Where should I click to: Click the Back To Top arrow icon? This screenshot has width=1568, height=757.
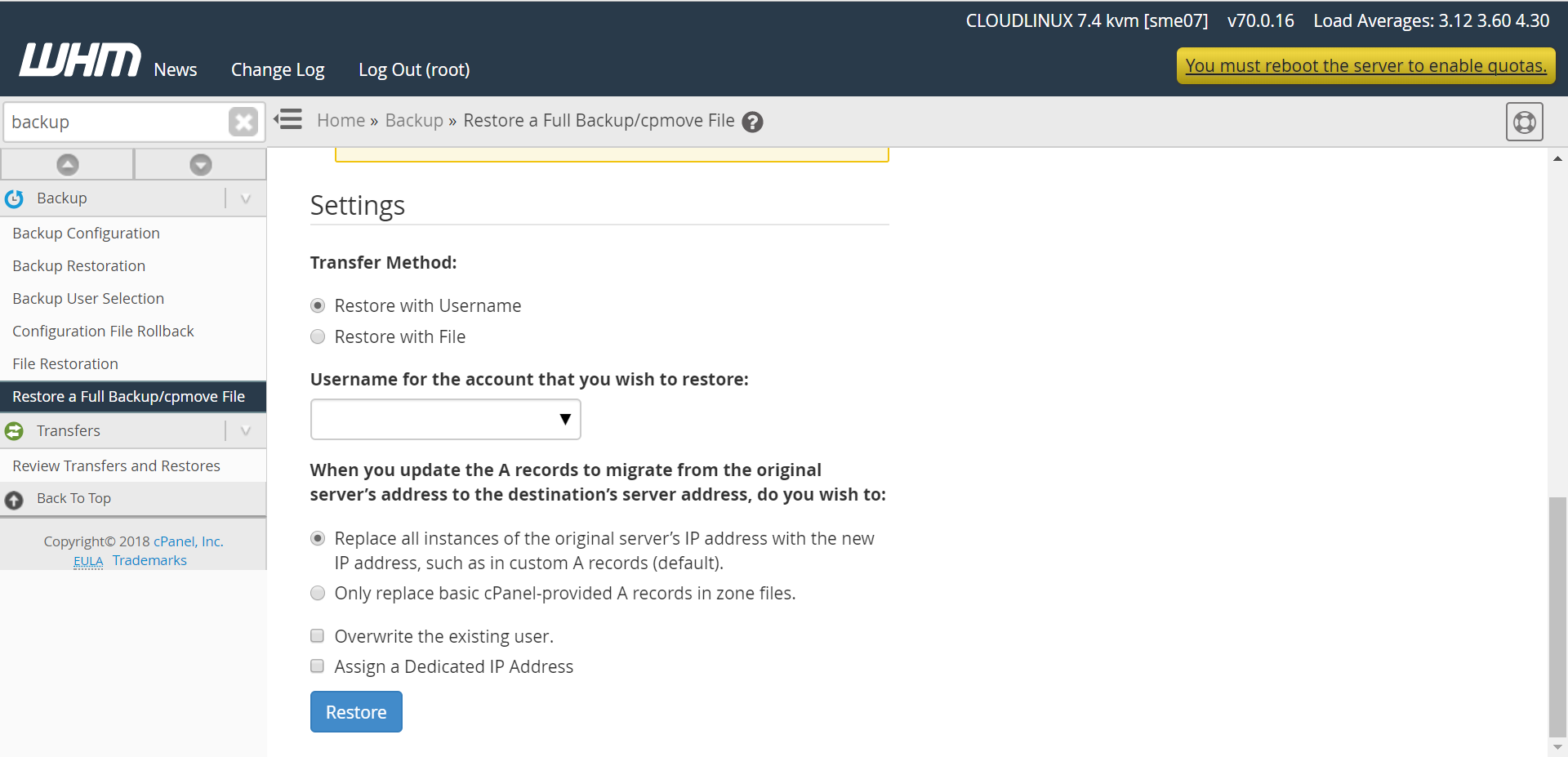click(x=15, y=500)
